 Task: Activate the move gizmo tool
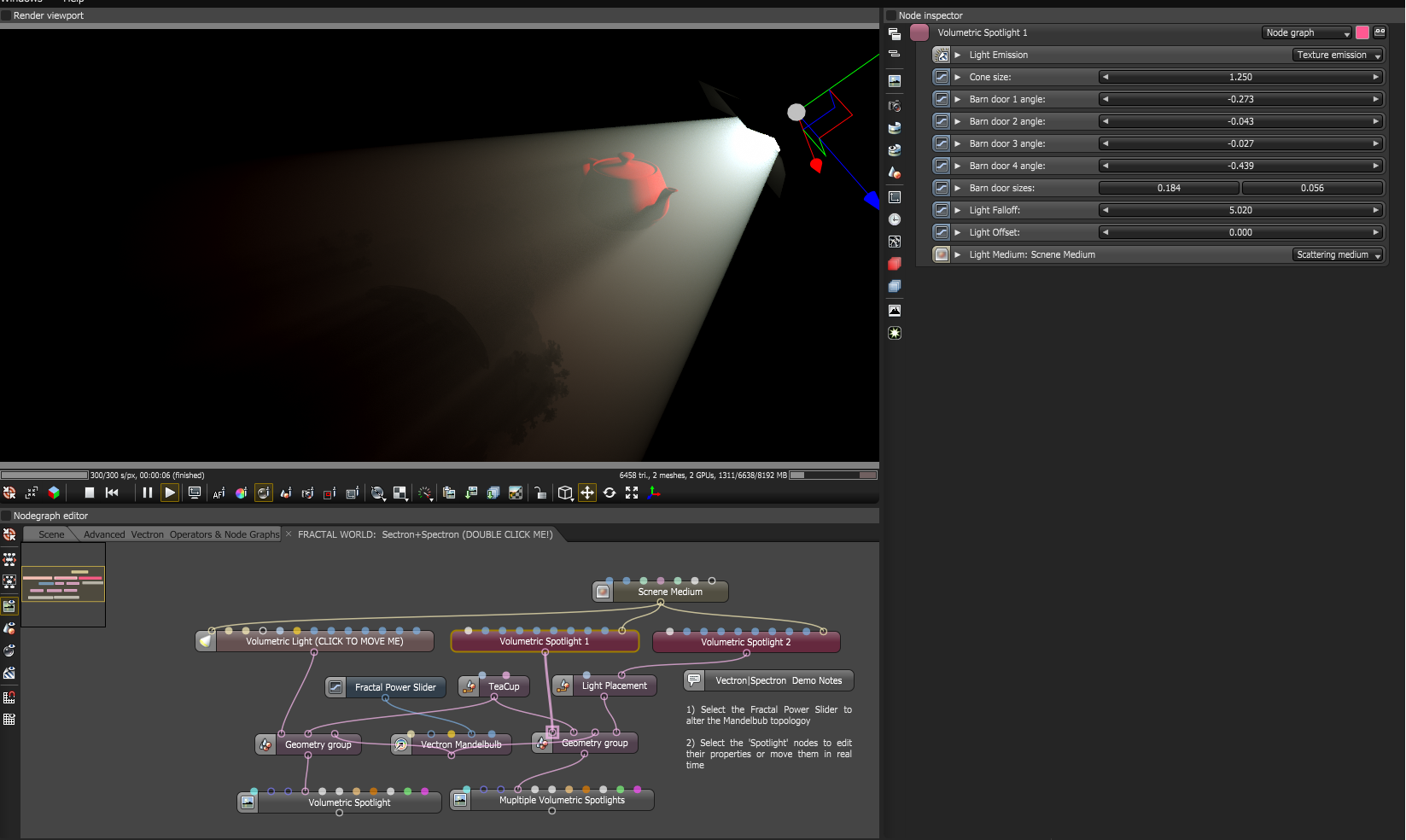click(587, 493)
